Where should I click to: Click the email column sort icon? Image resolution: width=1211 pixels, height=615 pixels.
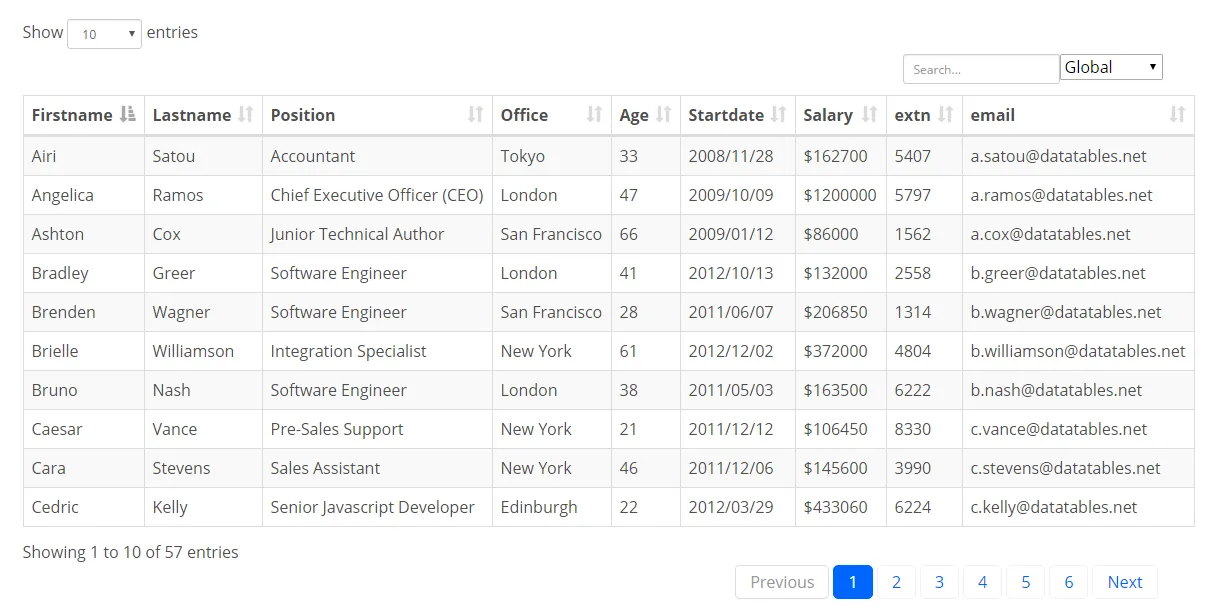pos(1178,115)
